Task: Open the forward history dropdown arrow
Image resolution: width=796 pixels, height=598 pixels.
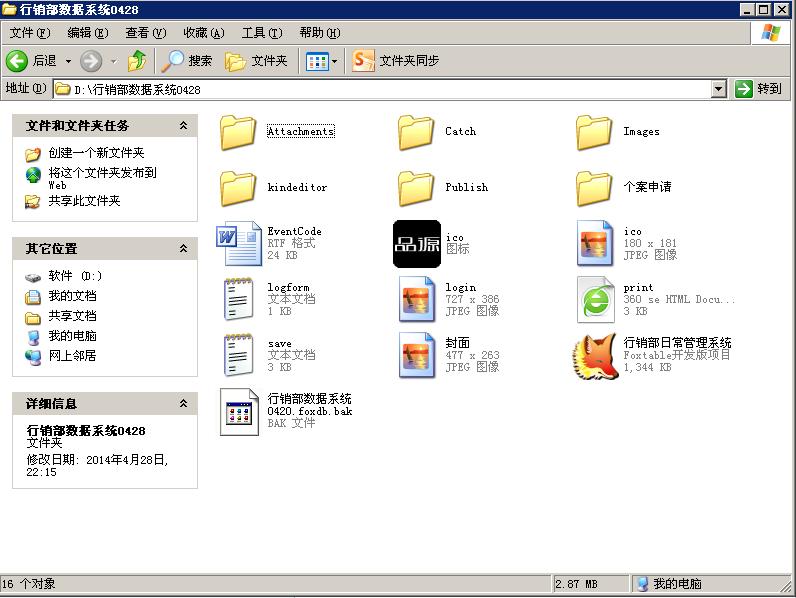Action: point(113,61)
